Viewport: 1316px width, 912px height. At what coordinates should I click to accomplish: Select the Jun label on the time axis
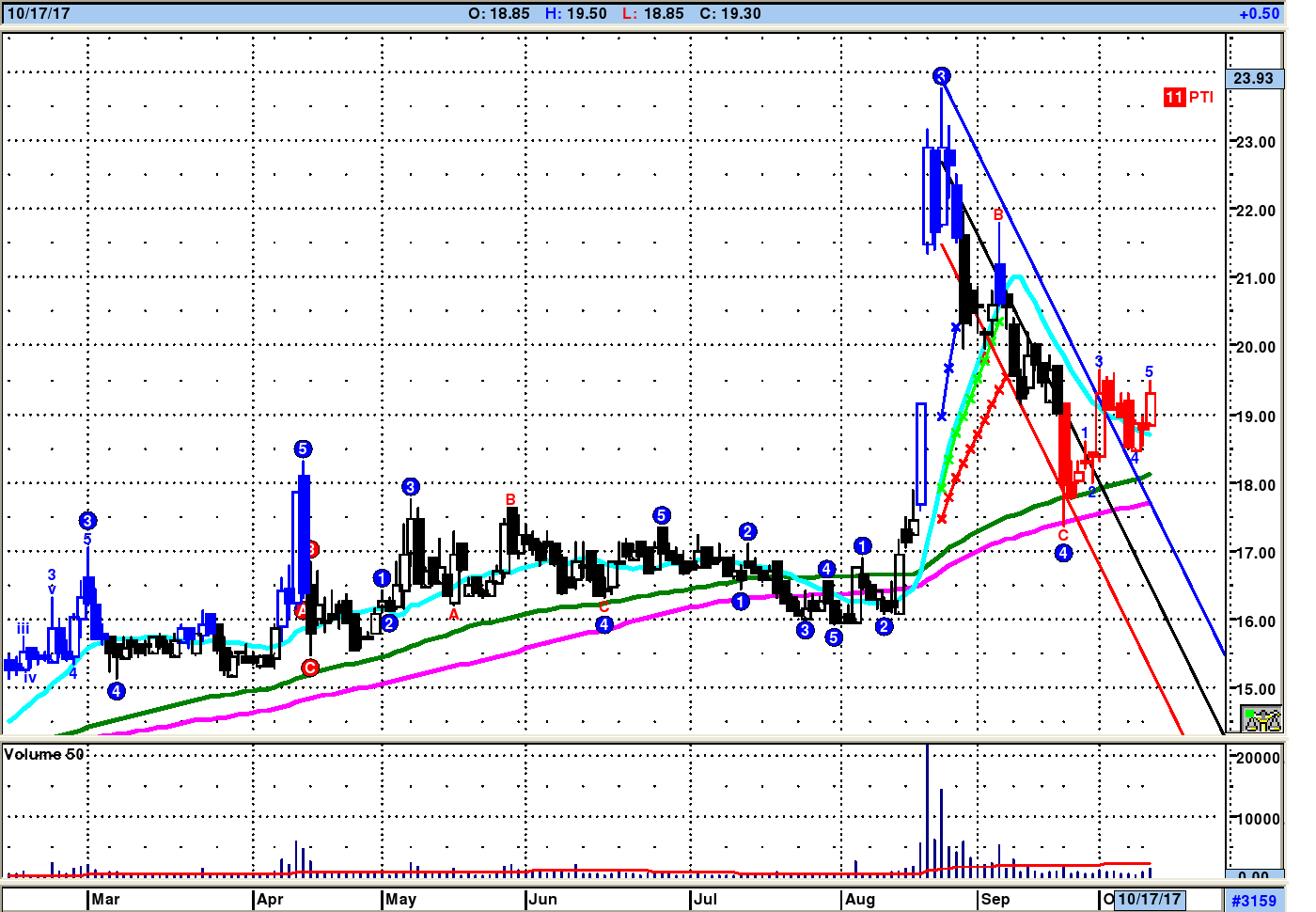tap(542, 899)
